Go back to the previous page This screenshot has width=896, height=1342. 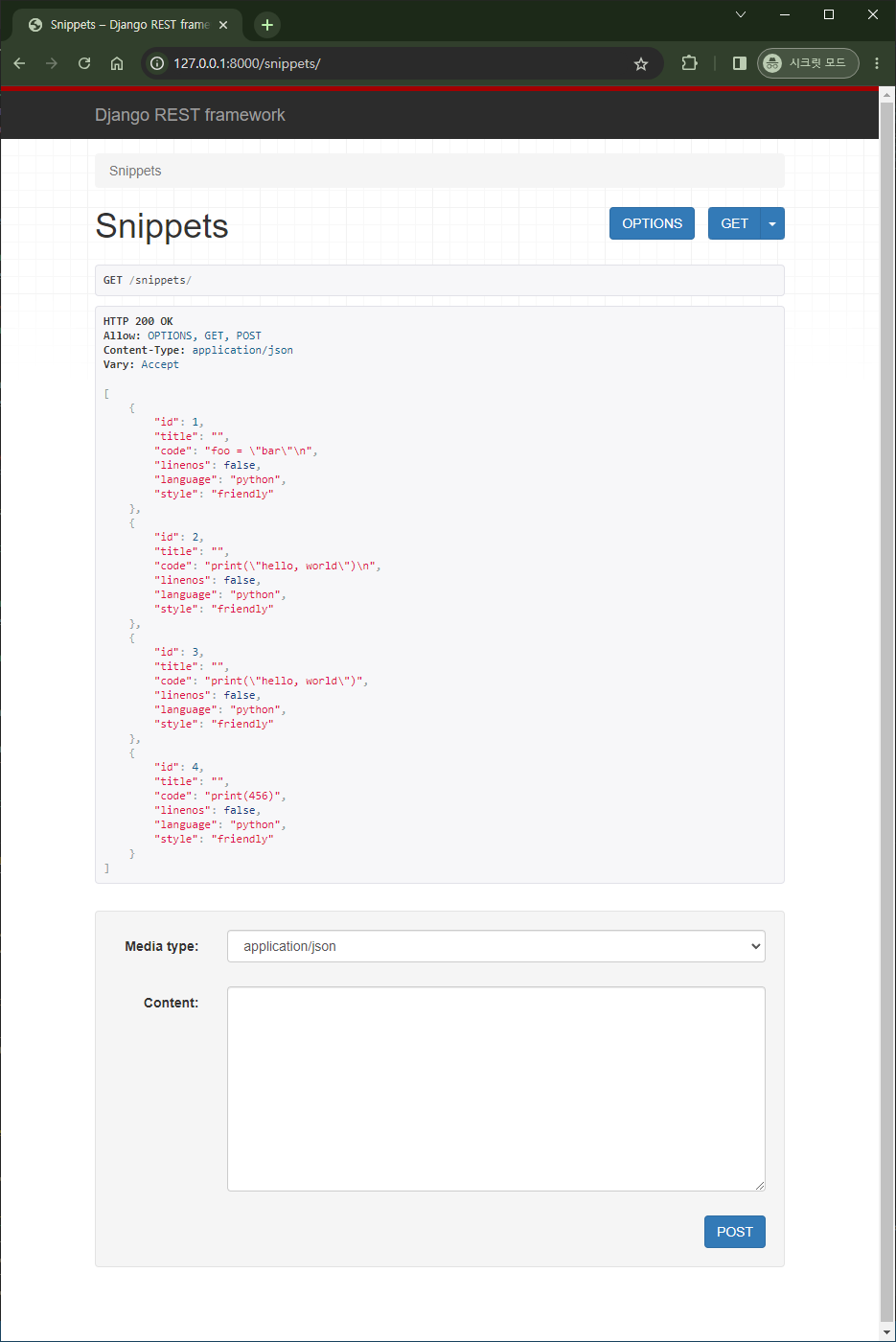pos(19,63)
